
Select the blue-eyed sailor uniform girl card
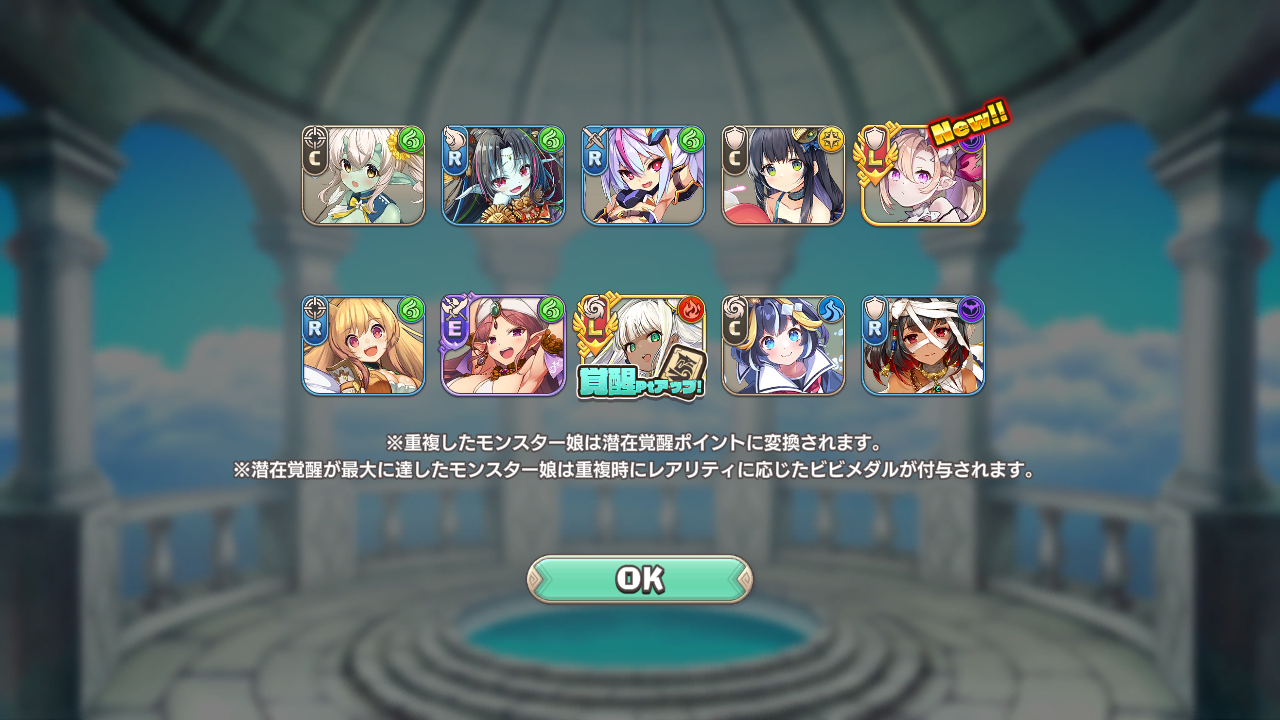tap(784, 345)
